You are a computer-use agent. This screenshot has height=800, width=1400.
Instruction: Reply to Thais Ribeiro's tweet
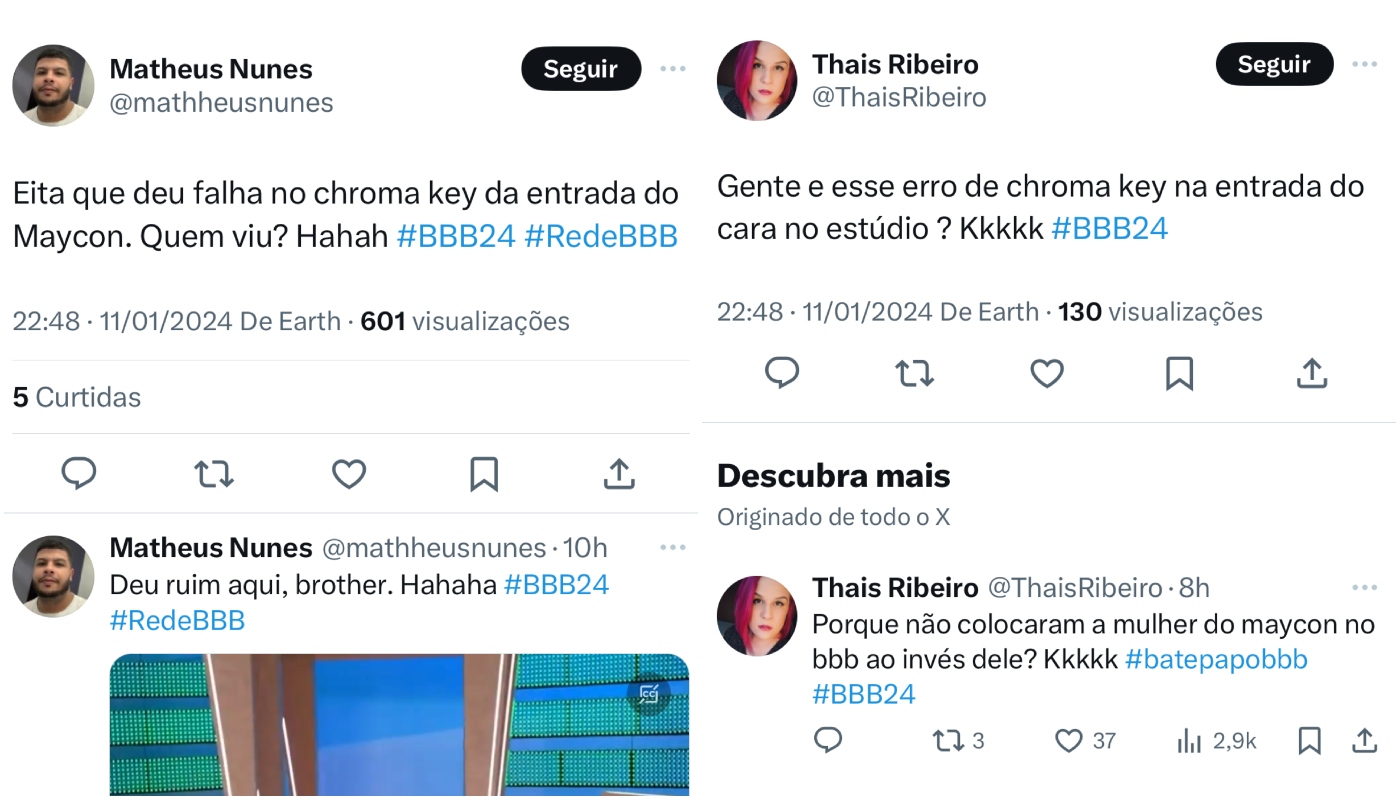point(782,372)
